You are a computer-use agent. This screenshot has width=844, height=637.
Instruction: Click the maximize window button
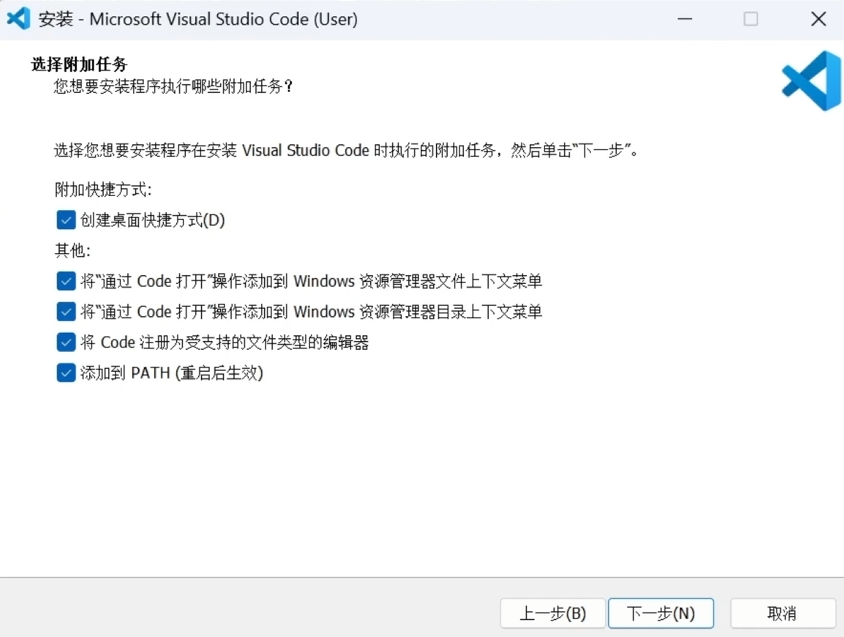(751, 19)
